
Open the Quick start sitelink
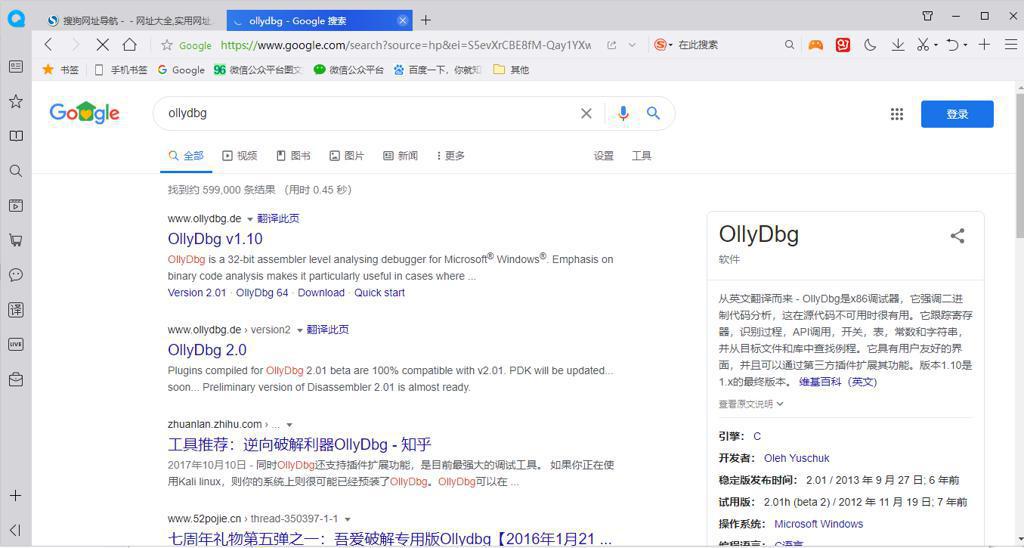tap(379, 293)
